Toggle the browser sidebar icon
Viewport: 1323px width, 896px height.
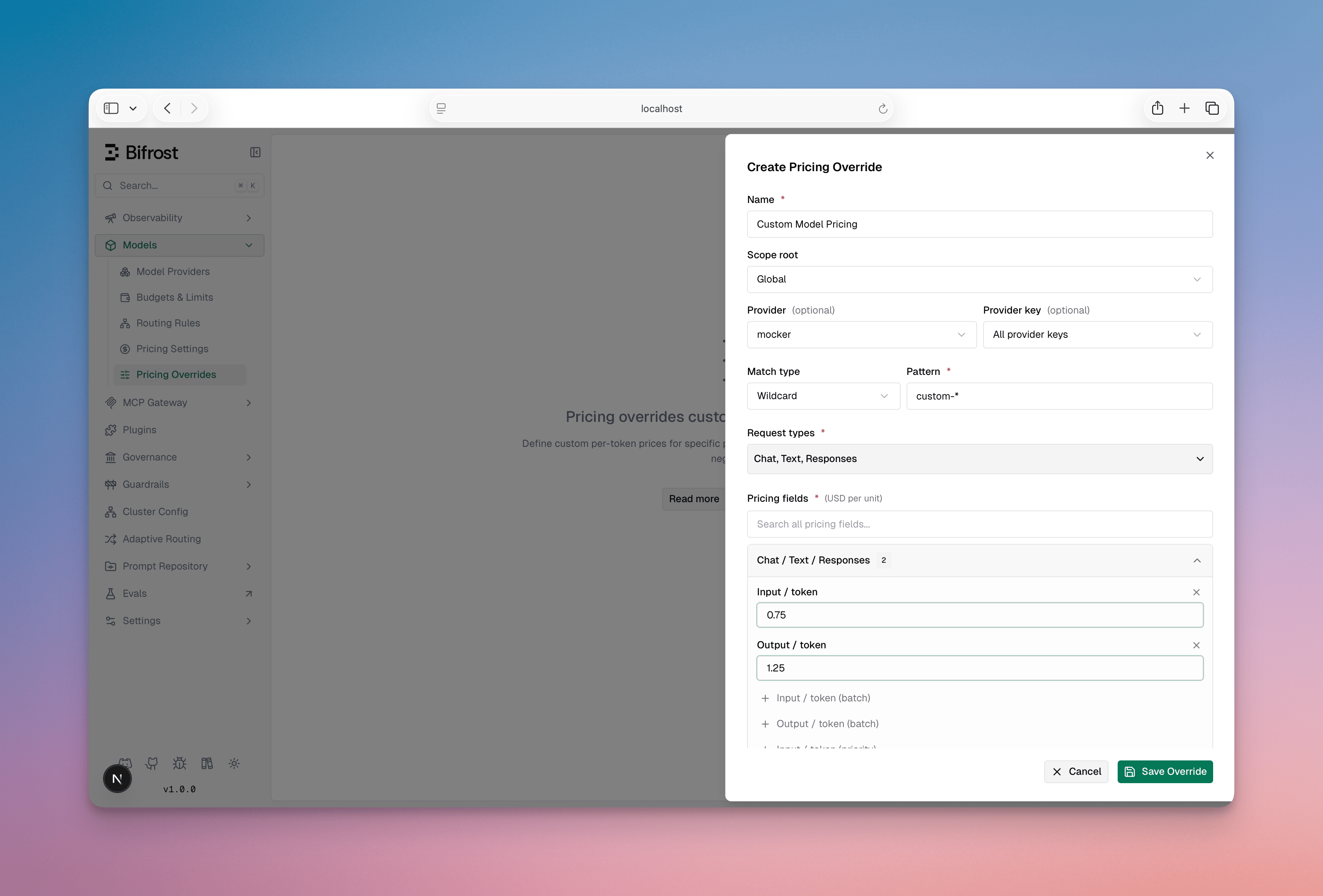tap(111, 108)
